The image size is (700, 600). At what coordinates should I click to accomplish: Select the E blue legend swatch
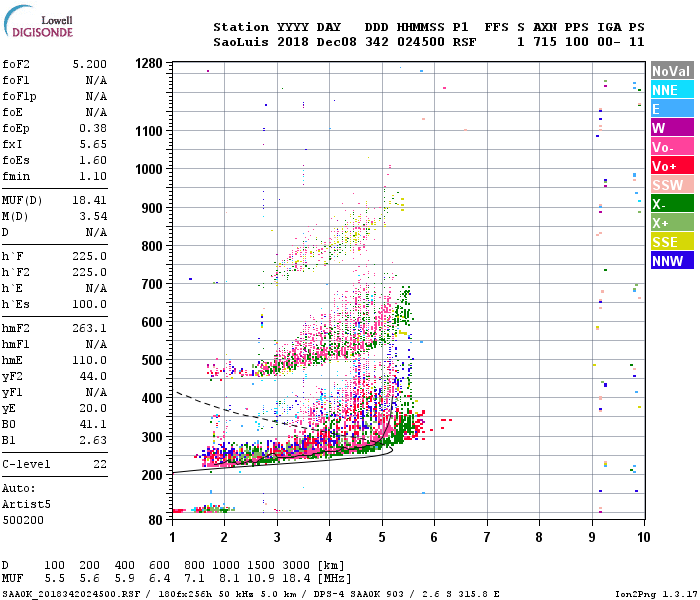point(672,109)
